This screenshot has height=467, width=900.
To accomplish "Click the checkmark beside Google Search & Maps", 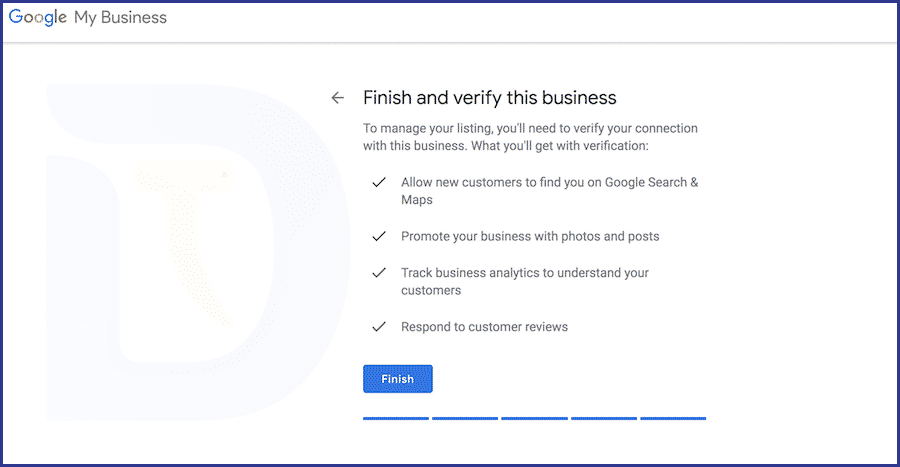I will pyautogui.click(x=379, y=182).
